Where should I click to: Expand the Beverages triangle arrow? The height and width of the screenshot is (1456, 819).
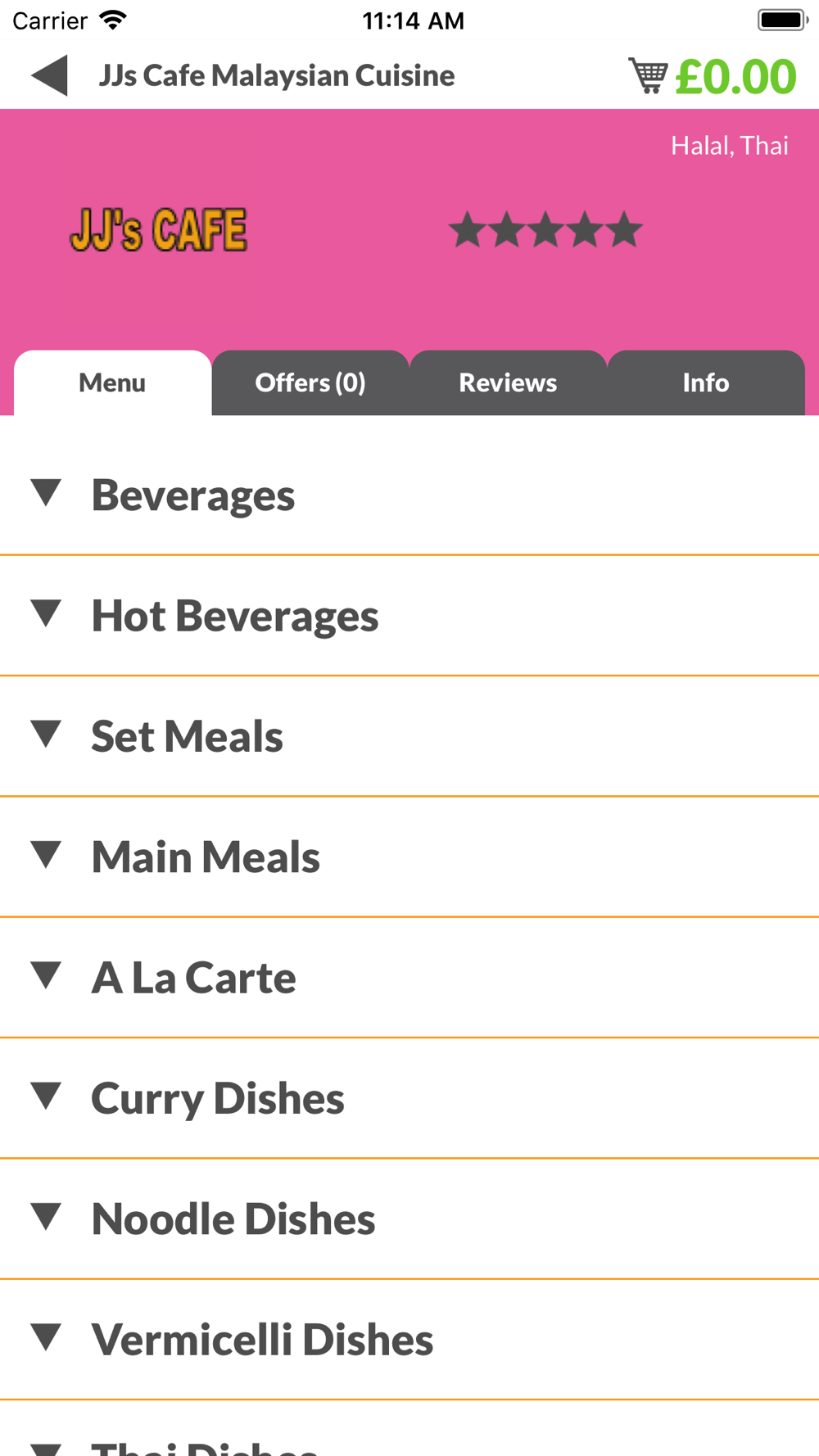(x=46, y=493)
